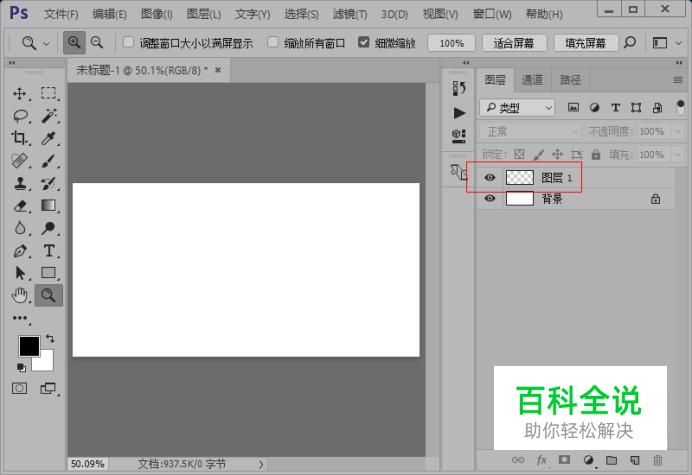Reset to default foreground and background colors
This screenshot has height=475, width=692.
pos(21,367)
